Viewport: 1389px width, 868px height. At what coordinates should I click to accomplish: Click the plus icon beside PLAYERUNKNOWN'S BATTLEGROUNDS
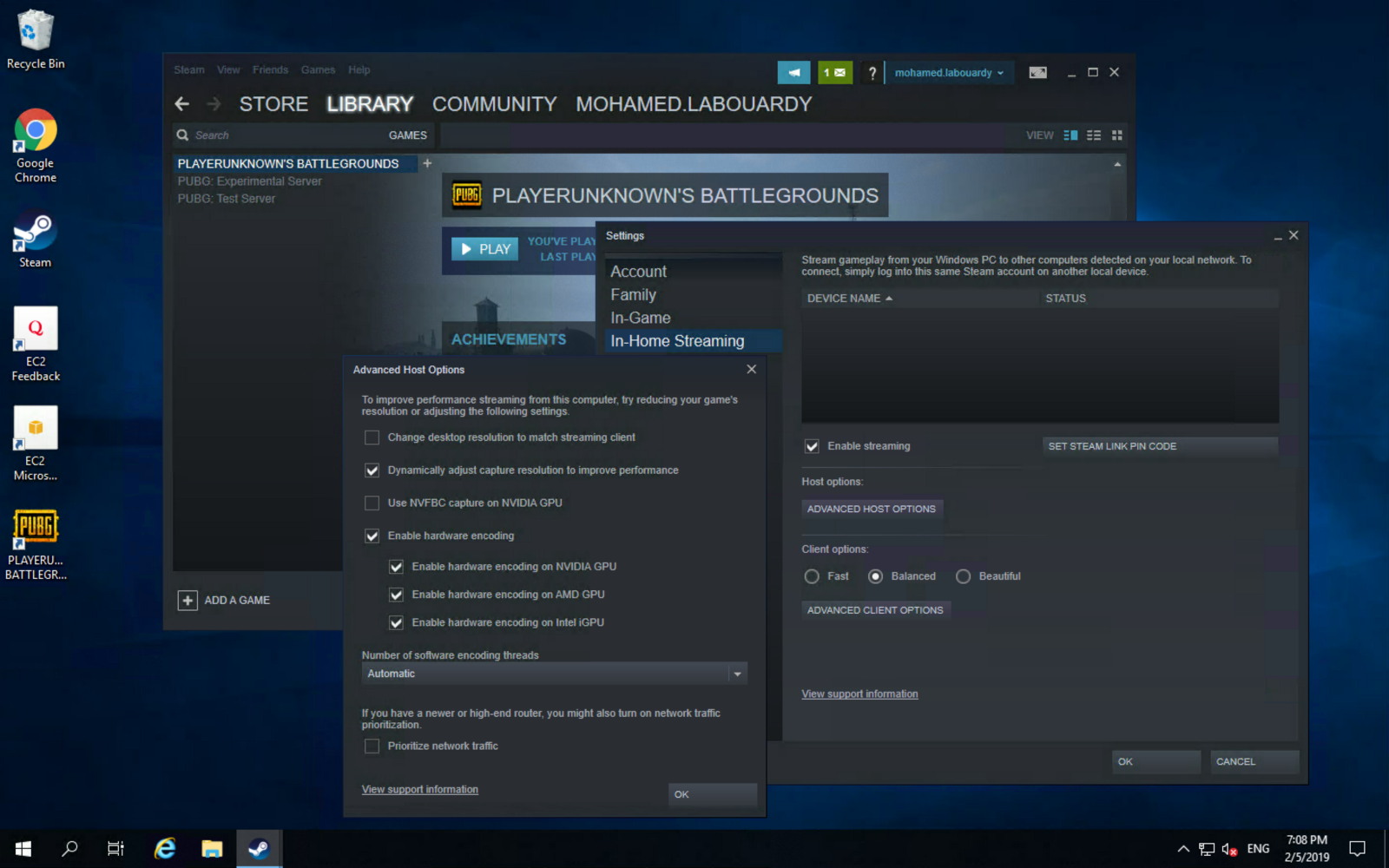tap(427, 163)
